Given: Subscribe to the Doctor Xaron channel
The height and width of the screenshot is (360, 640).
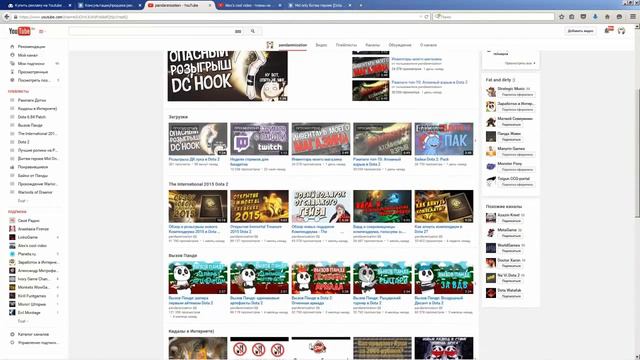Looking at the screenshot, I should 511,266.
